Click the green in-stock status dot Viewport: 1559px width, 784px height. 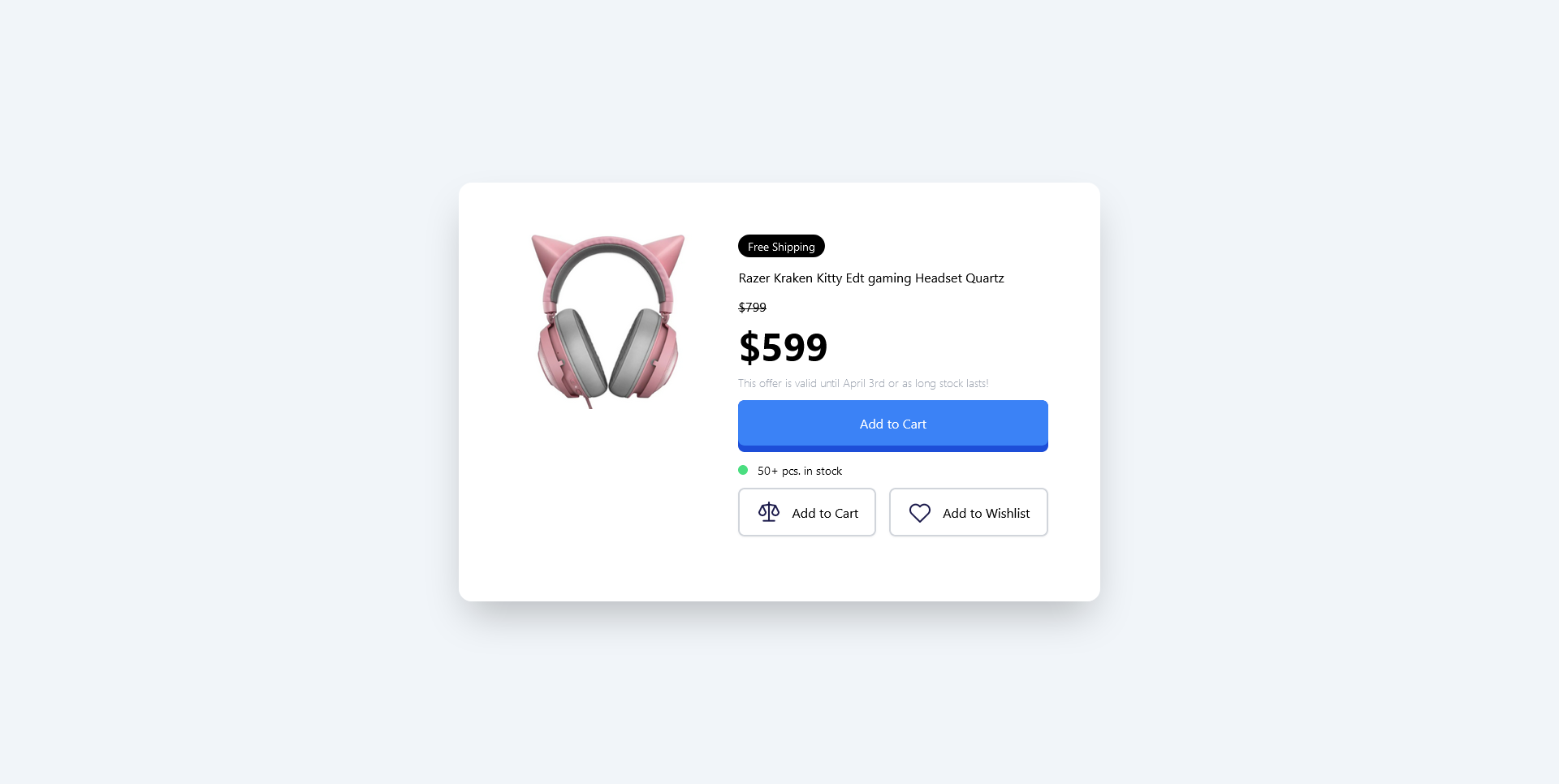[743, 470]
